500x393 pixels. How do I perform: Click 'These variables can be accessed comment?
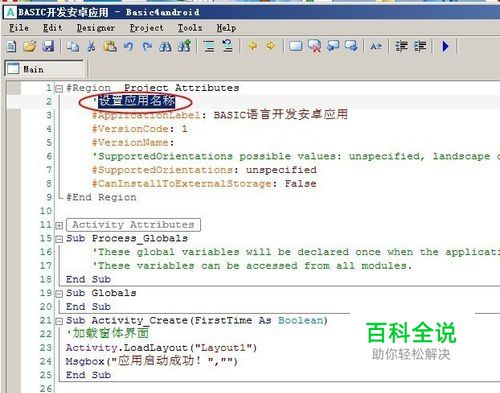click(x=252, y=266)
